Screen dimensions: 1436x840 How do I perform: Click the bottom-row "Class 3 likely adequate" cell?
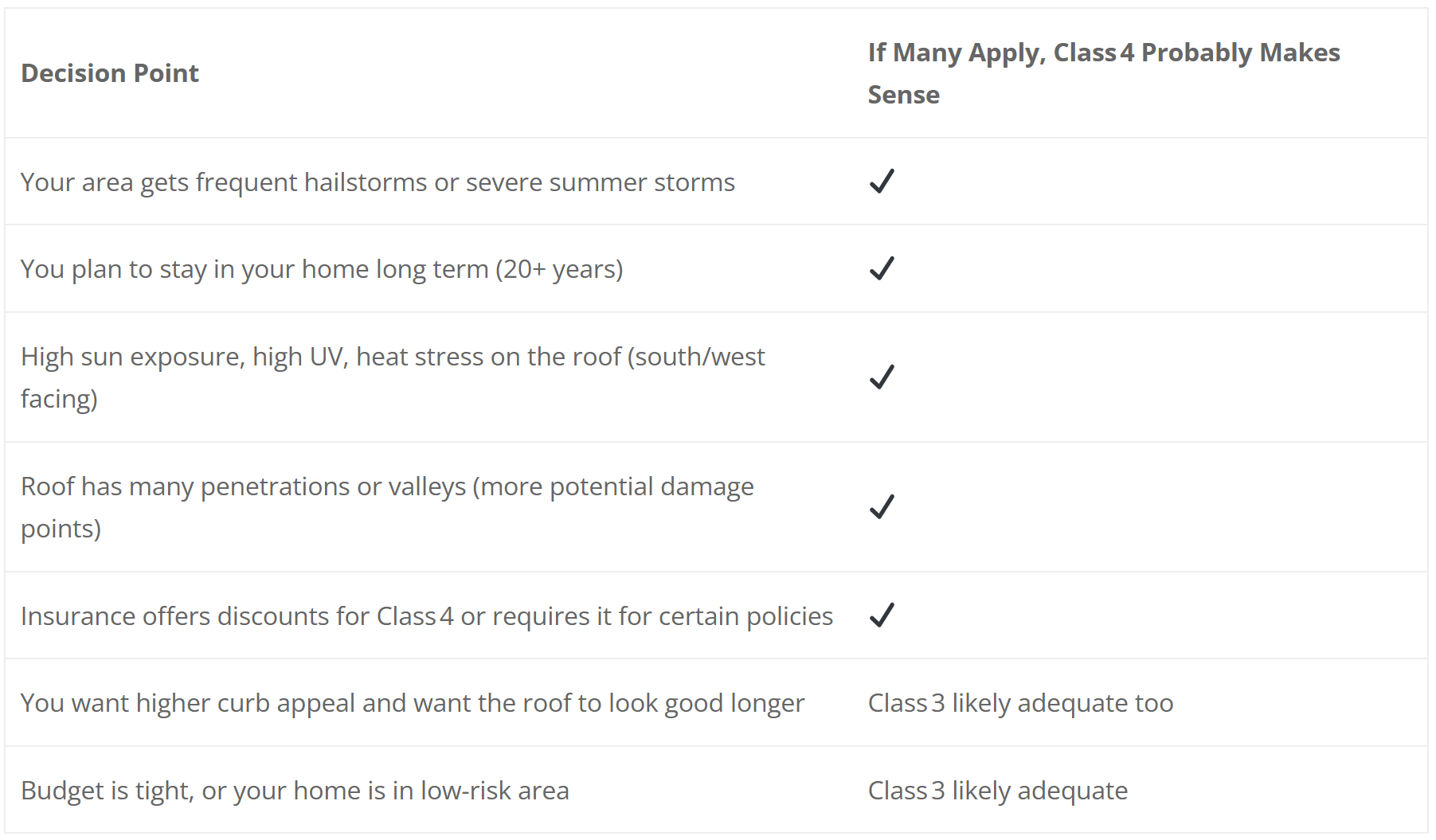point(997,791)
